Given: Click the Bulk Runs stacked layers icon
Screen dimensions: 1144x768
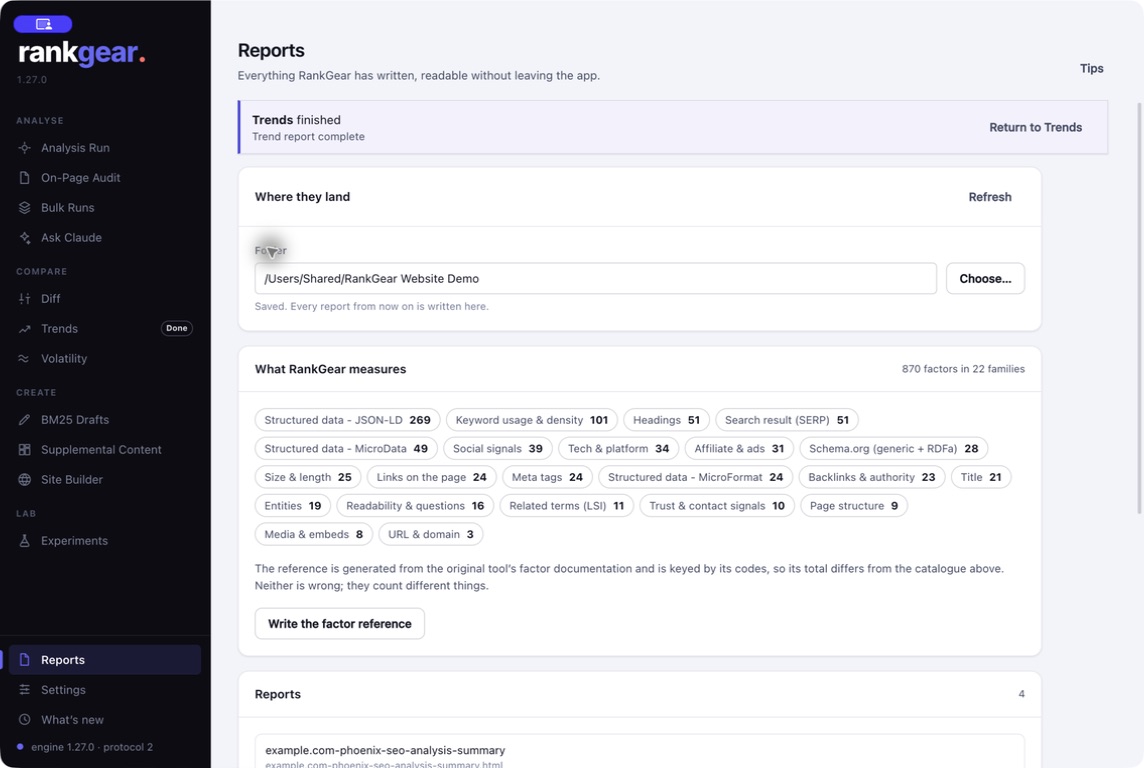Looking at the screenshot, I should (x=25, y=207).
